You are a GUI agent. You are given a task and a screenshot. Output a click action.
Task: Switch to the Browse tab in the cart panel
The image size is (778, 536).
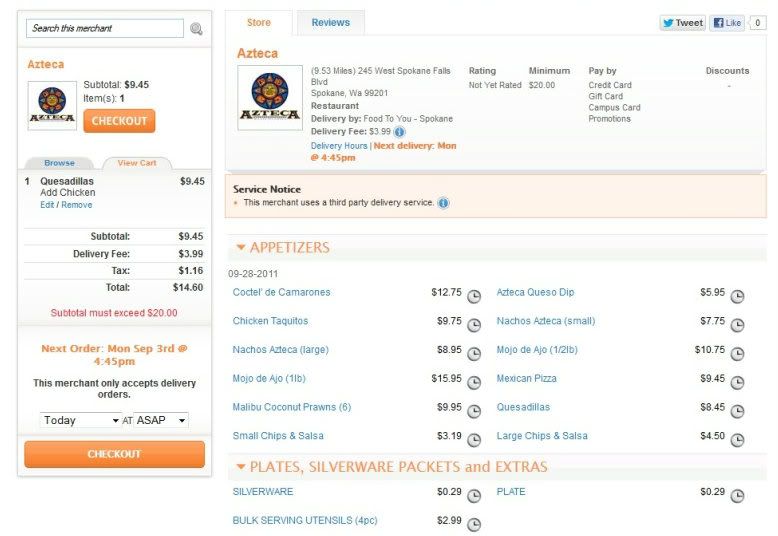click(59, 163)
